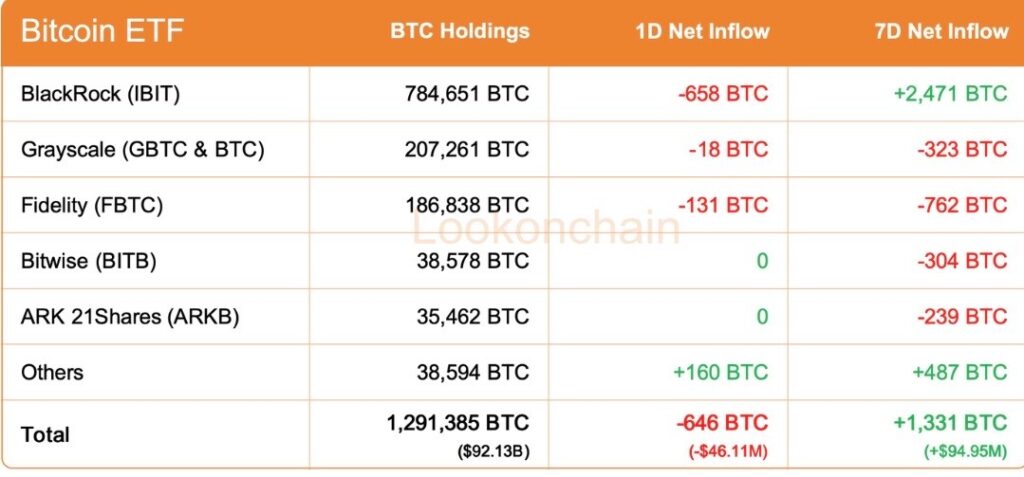This screenshot has width=1024, height=477.
Task: Select the Fidelity (FBTC) row label
Action: pyautogui.click(x=92, y=206)
